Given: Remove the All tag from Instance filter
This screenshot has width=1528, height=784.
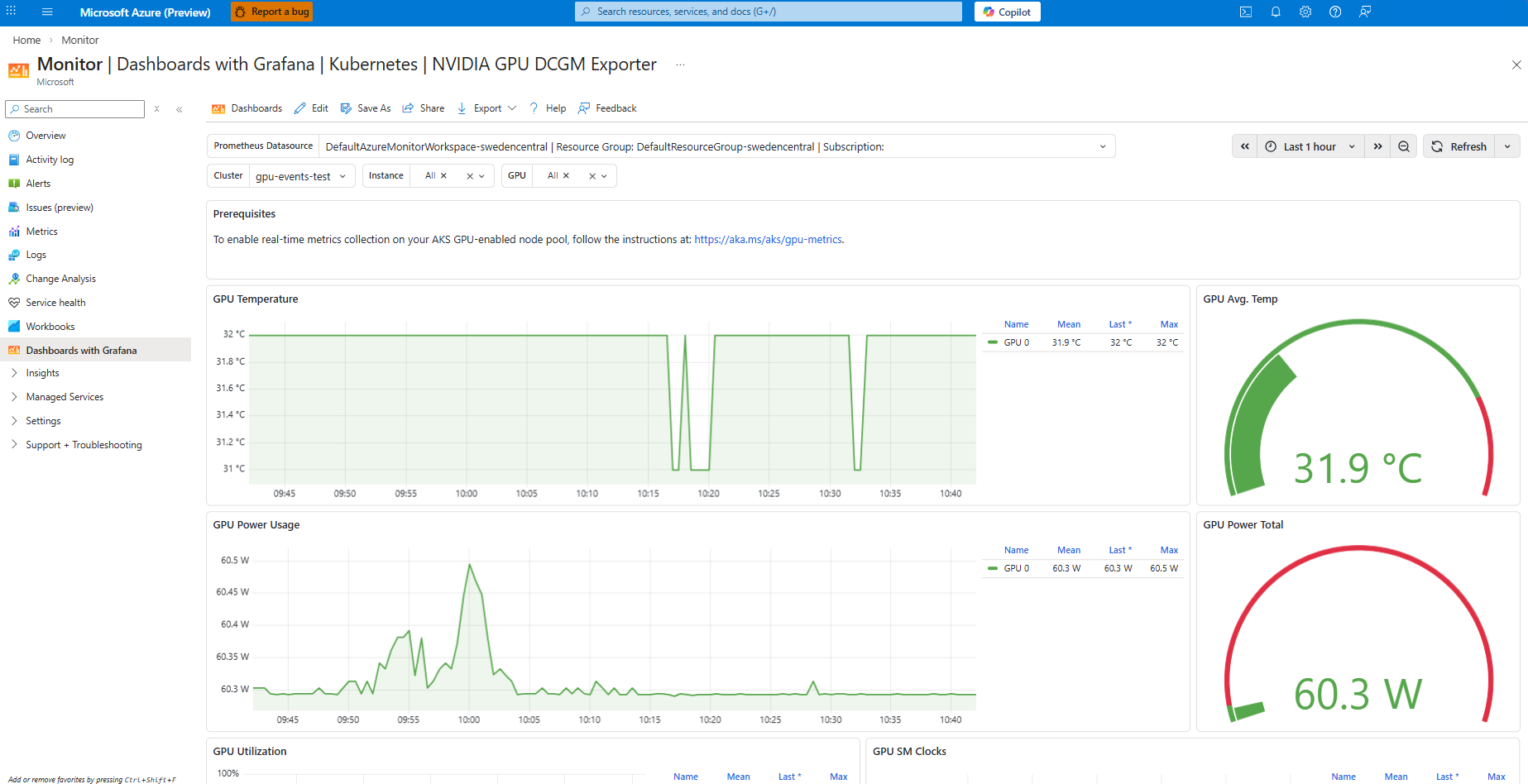Looking at the screenshot, I should click(x=443, y=175).
